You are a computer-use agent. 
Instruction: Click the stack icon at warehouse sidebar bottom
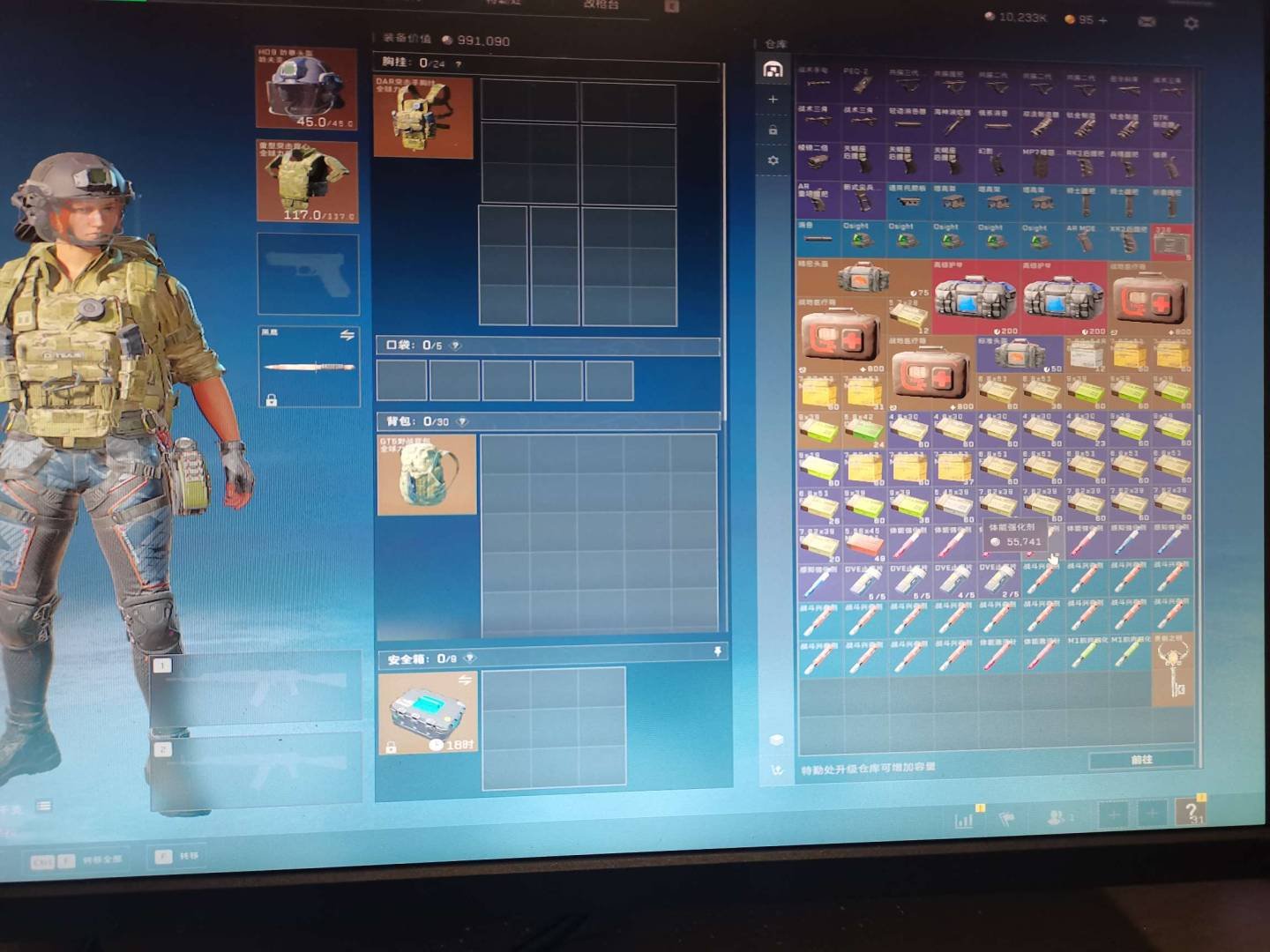point(776,739)
